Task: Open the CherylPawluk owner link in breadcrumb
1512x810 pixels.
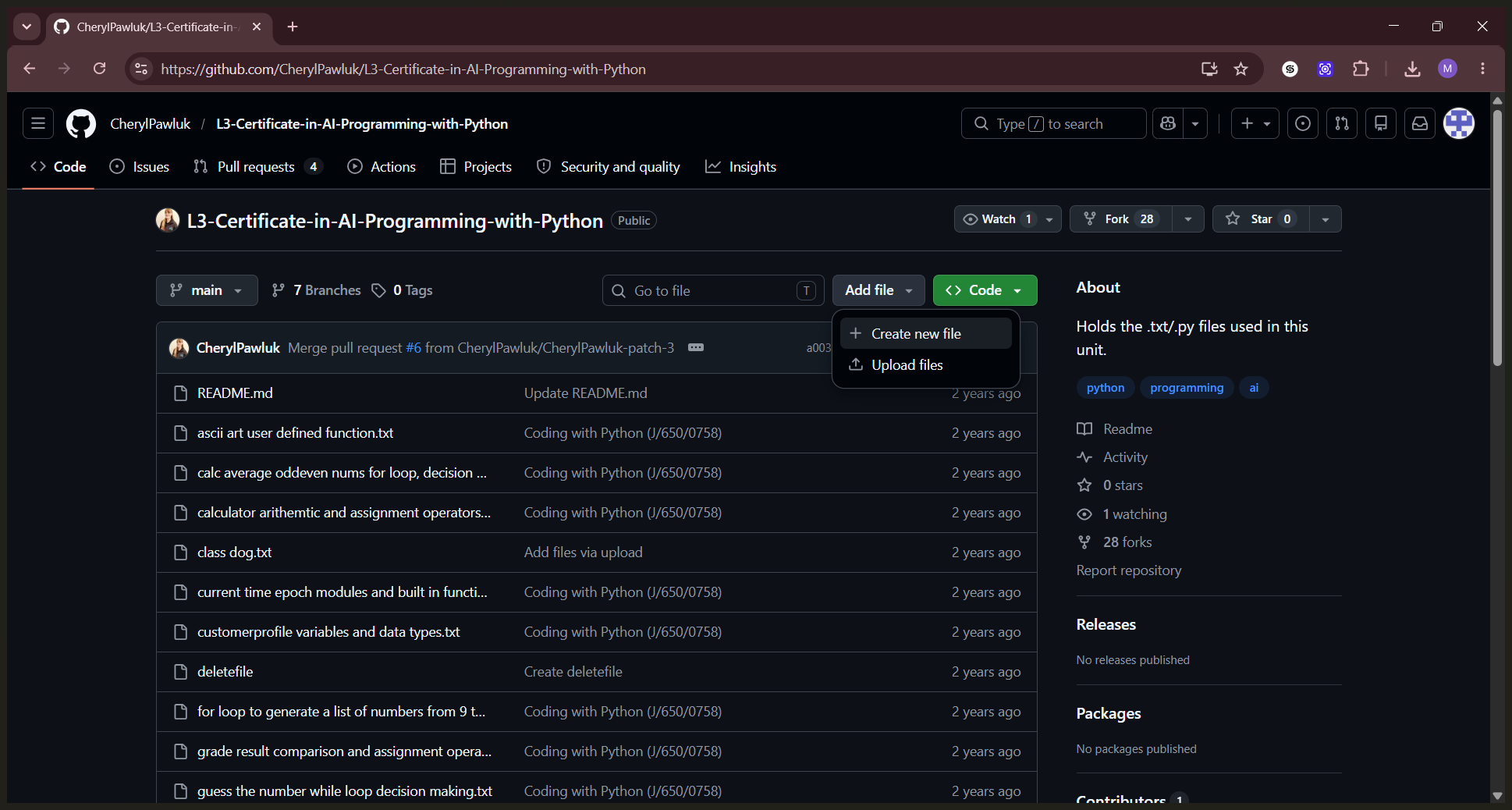Action: click(151, 124)
